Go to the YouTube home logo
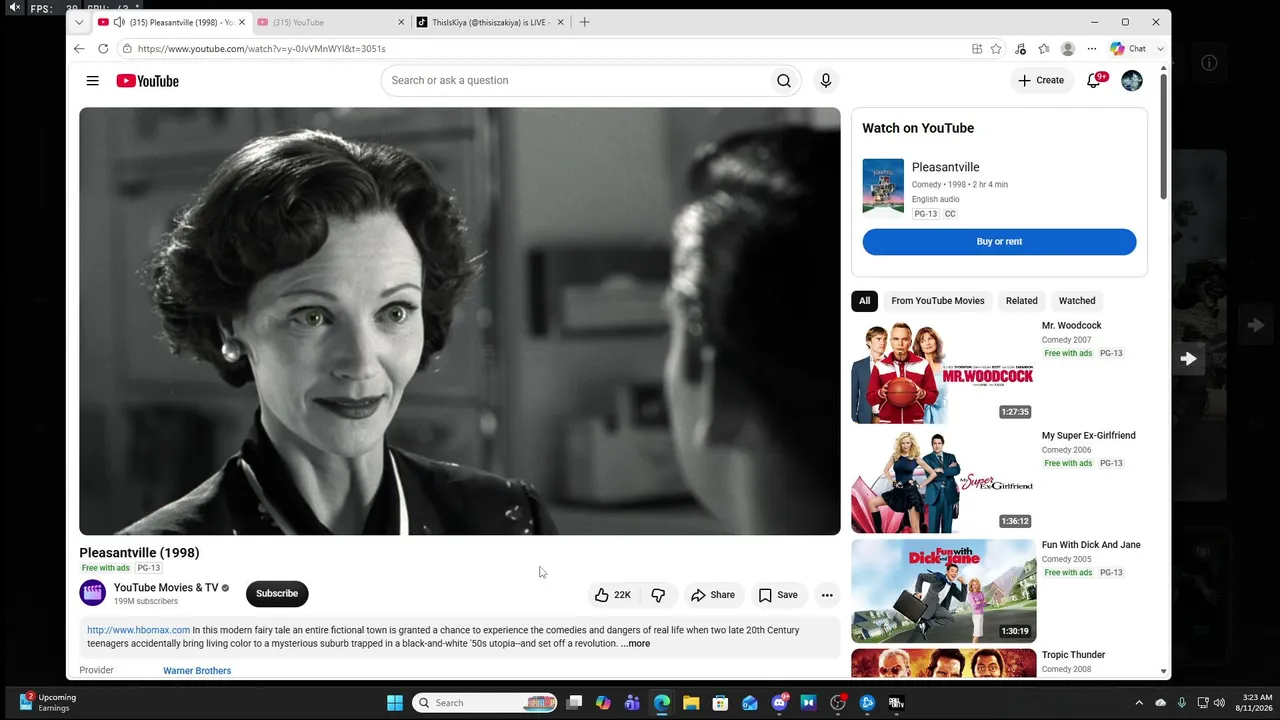This screenshot has width=1280, height=720. (147, 81)
